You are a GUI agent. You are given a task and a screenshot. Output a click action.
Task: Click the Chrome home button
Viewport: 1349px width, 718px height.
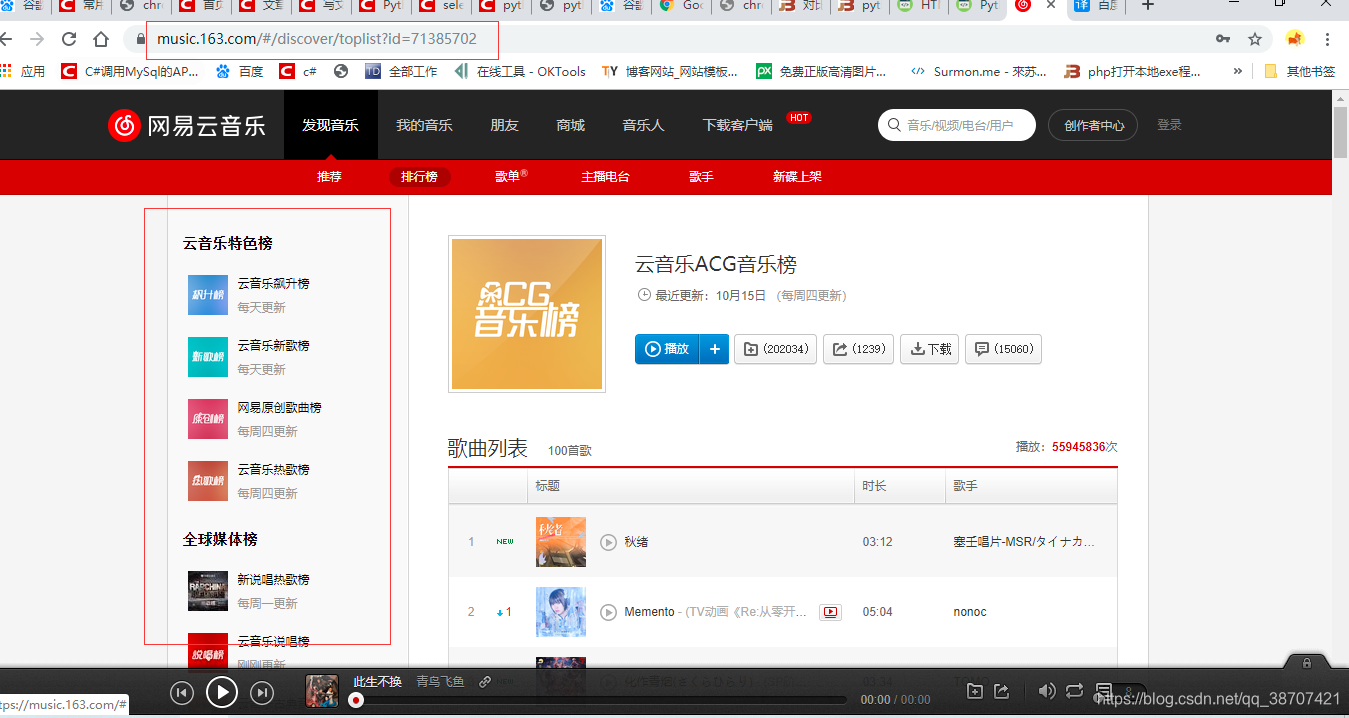(x=101, y=39)
